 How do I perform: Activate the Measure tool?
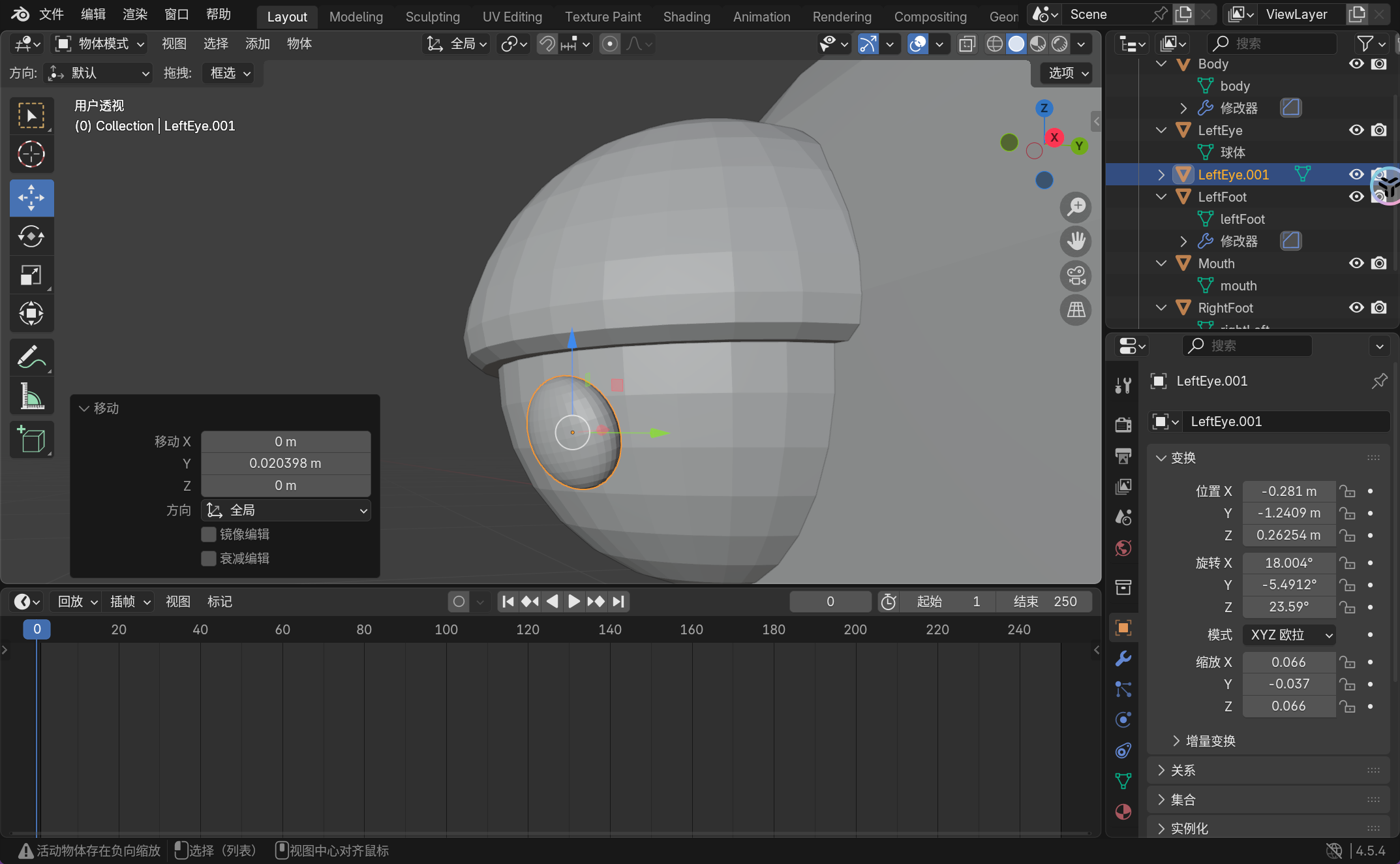(x=31, y=396)
